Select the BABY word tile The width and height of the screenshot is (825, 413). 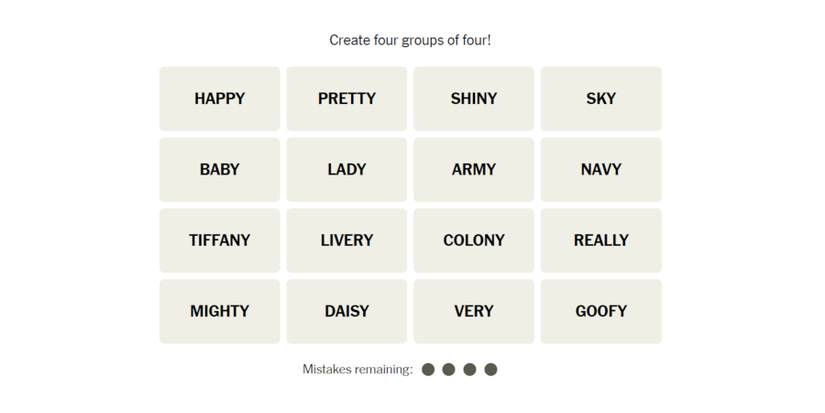pos(219,170)
